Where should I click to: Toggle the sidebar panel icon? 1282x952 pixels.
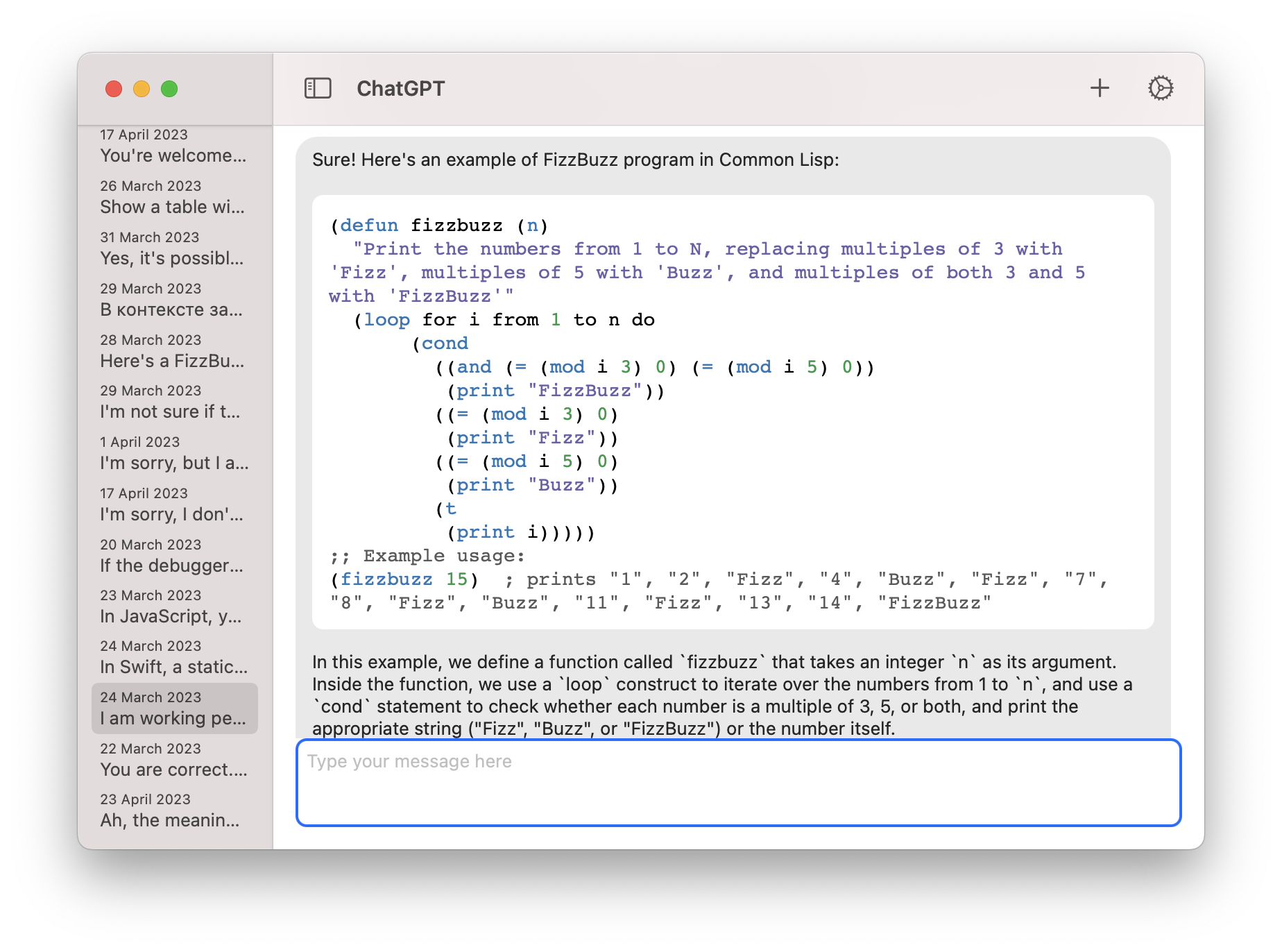point(318,88)
